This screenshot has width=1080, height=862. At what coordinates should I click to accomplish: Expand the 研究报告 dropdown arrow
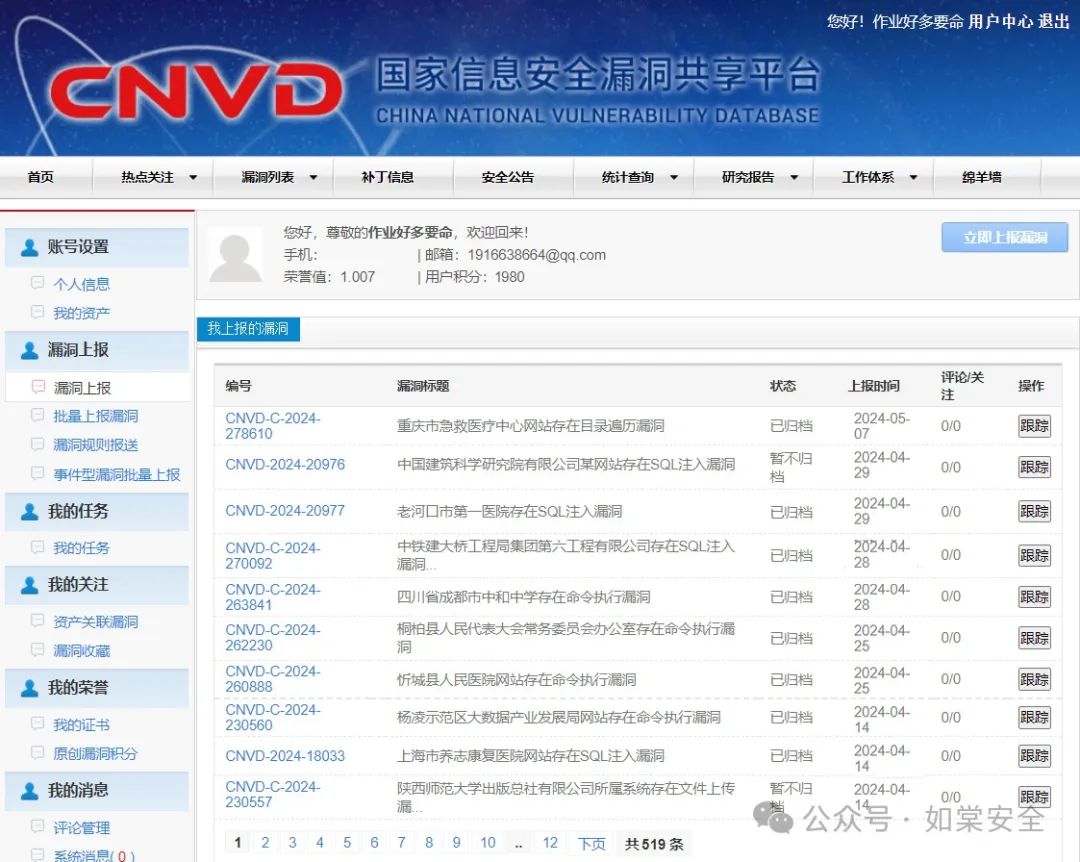coord(794,178)
